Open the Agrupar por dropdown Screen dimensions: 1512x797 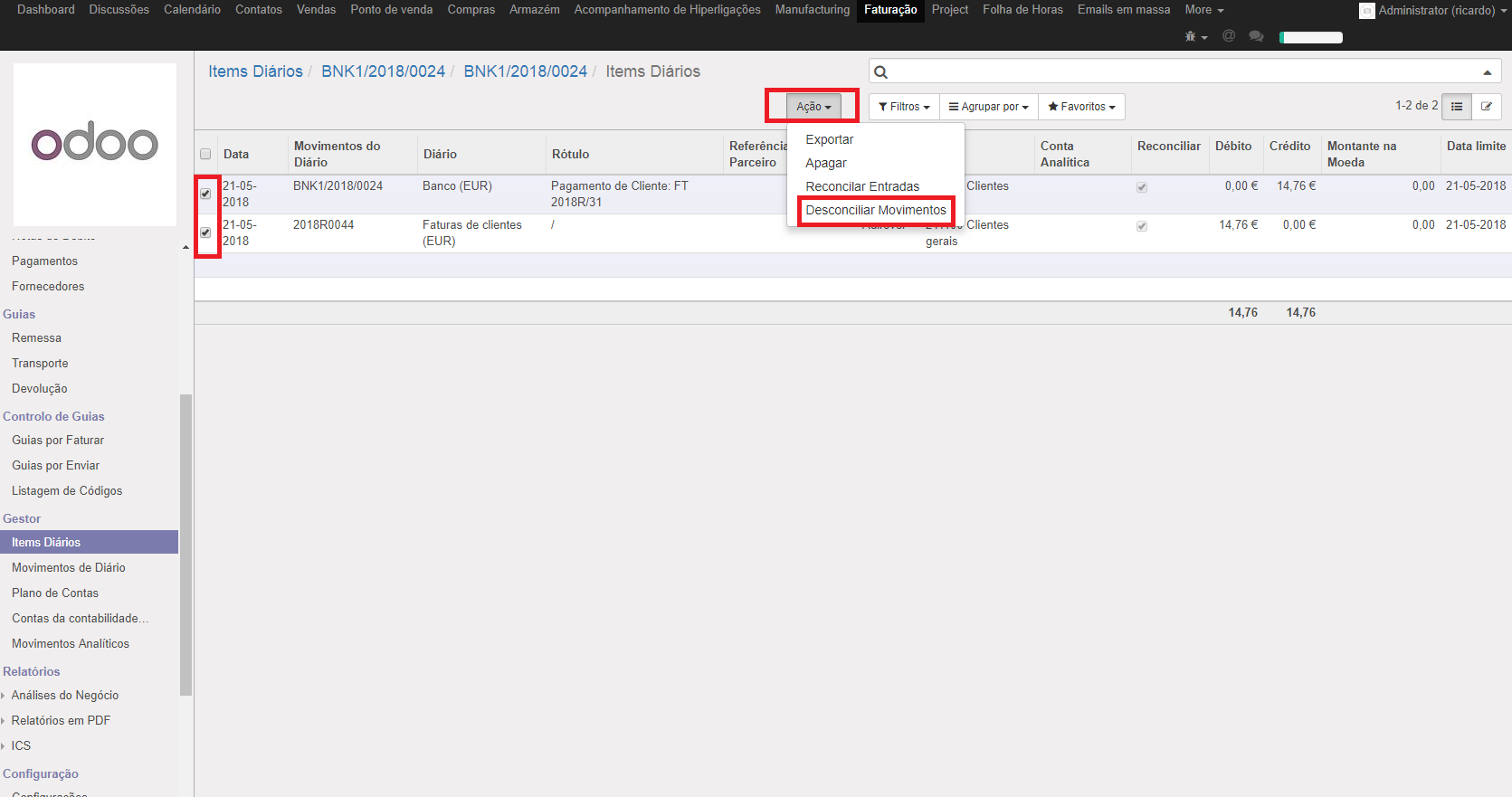[x=988, y=107]
